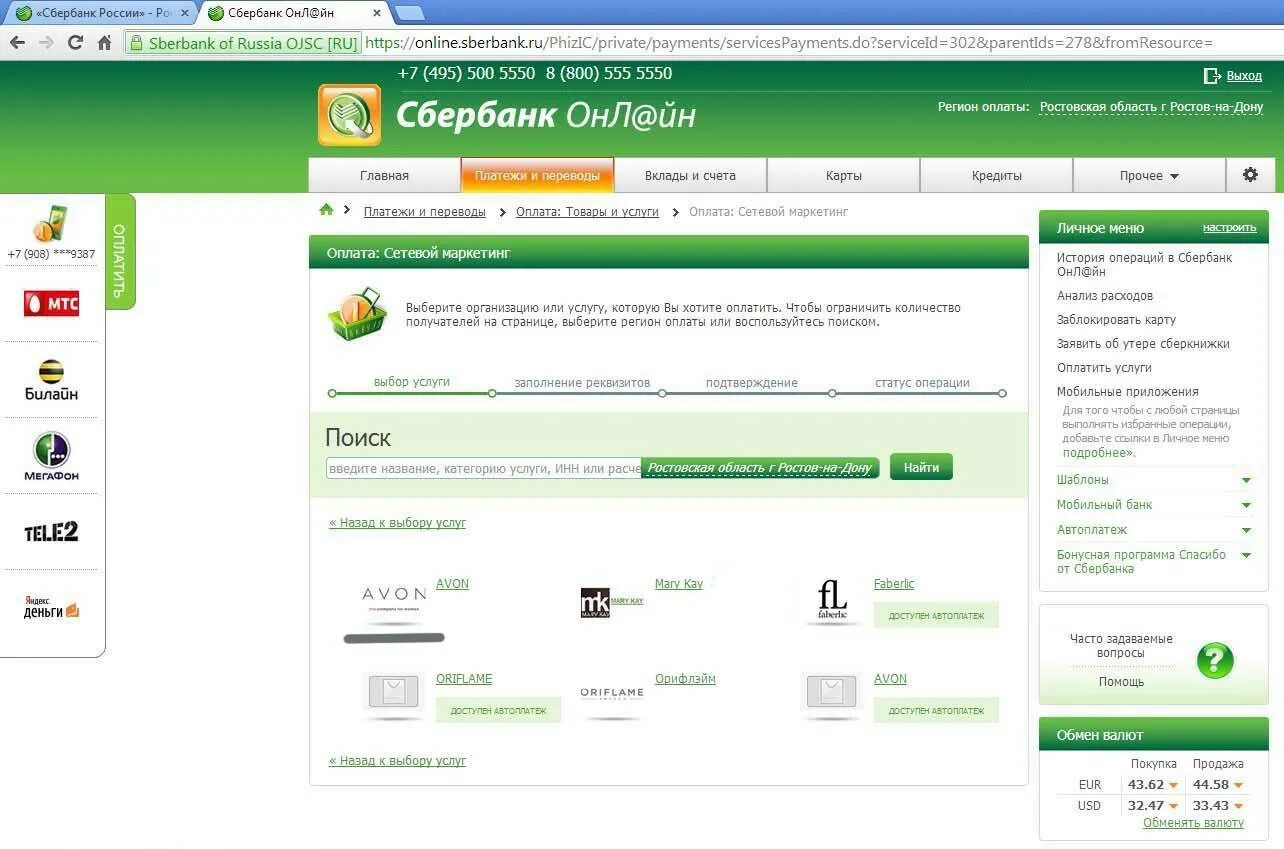
Task: Select the Яндекс Деньги logo
Action: tap(51, 607)
